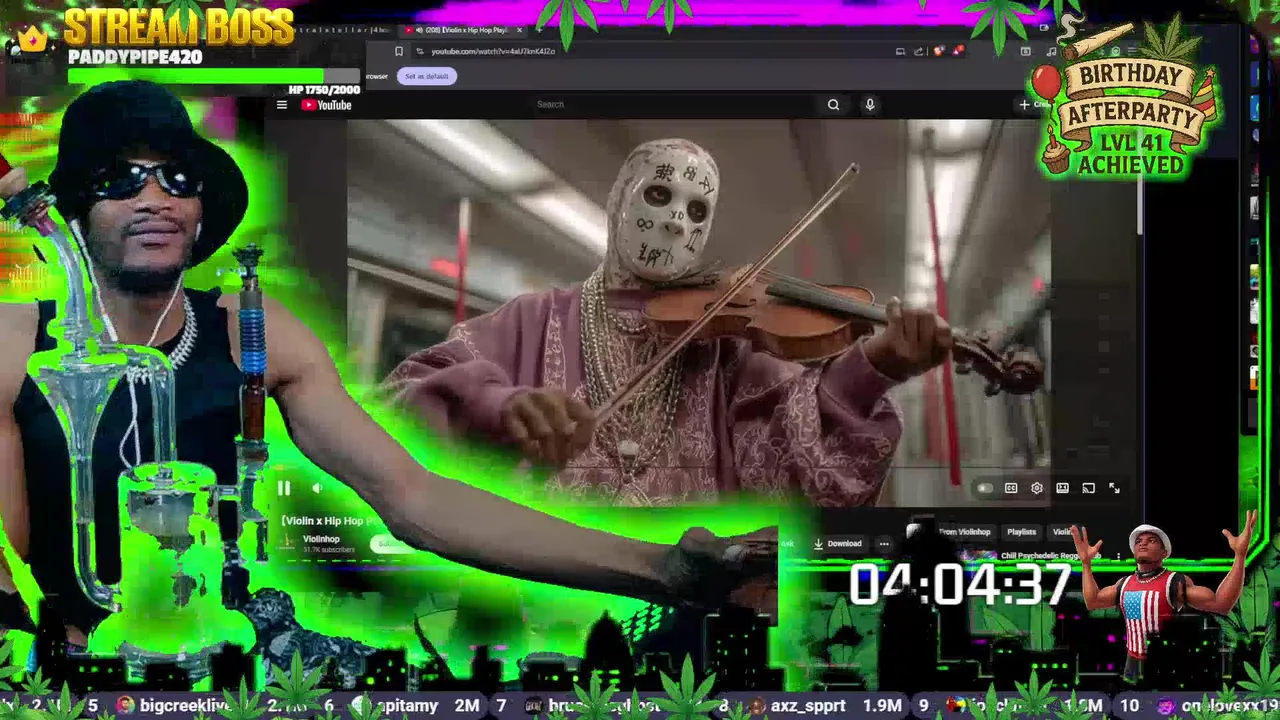Open the sidebar panel icon in the browser toolbar
Viewport: 1280px width, 720px height.
[x=1026, y=51]
